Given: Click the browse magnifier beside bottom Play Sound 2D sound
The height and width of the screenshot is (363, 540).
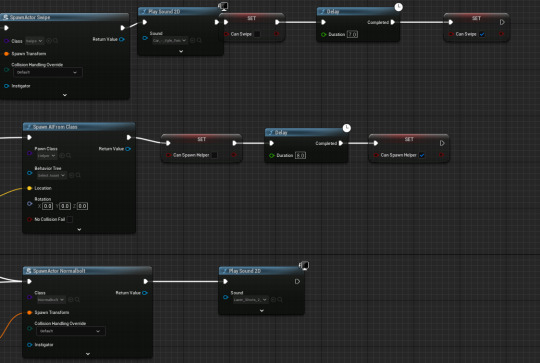Looking at the screenshot, I should 280,300.
